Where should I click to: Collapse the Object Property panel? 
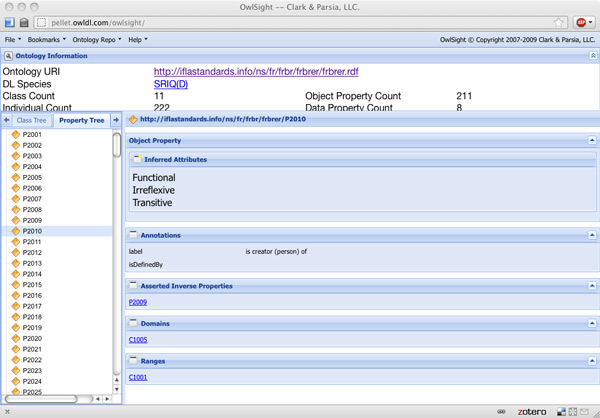[x=592, y=141]
